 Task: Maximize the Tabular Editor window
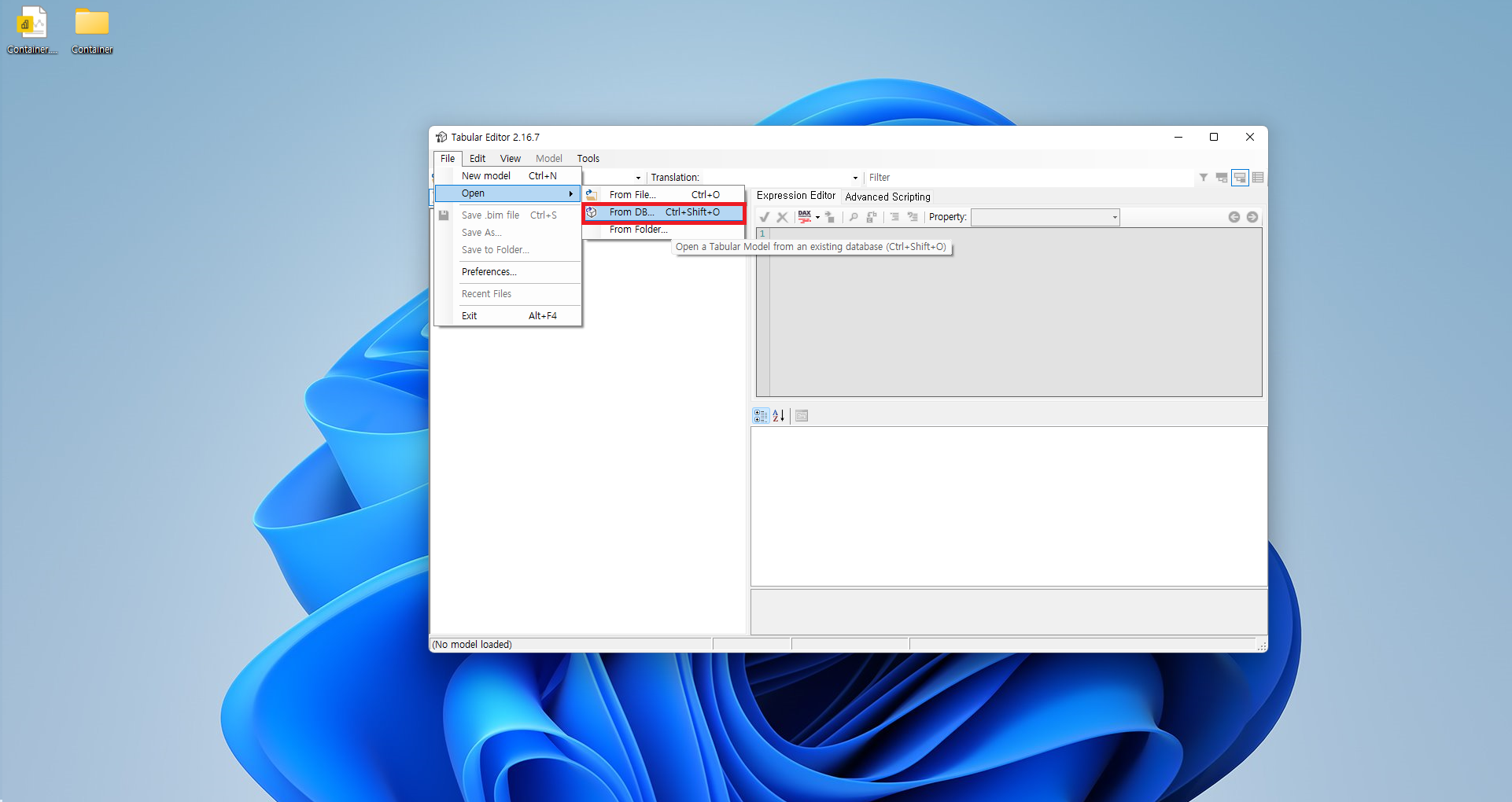pyautogui.click(x=1214, y=137)
